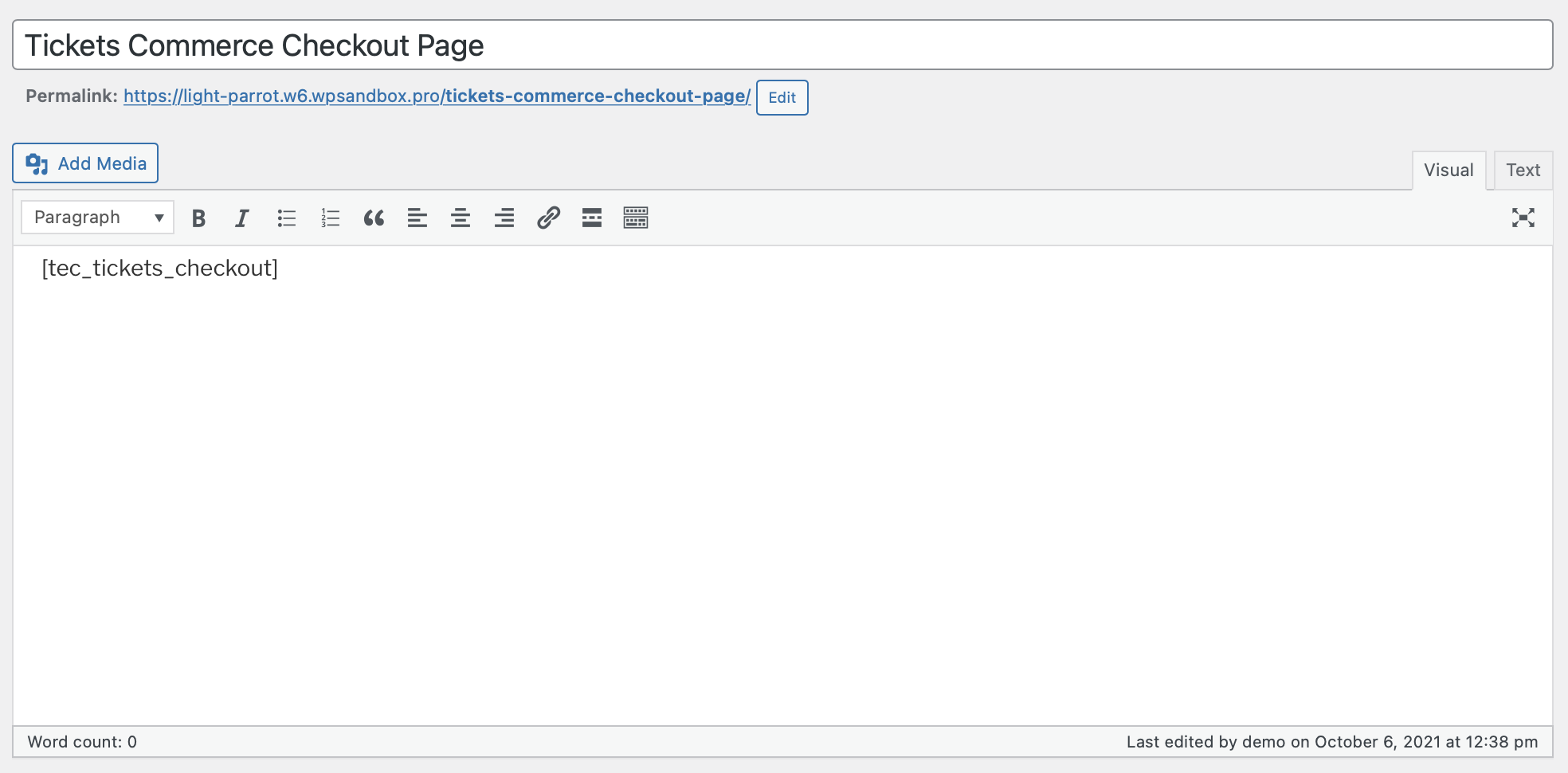The image size is (1568, 773).
Task: Open the Paragraph format dropdown
Action: pyautogui.click(x=98, y=217)
